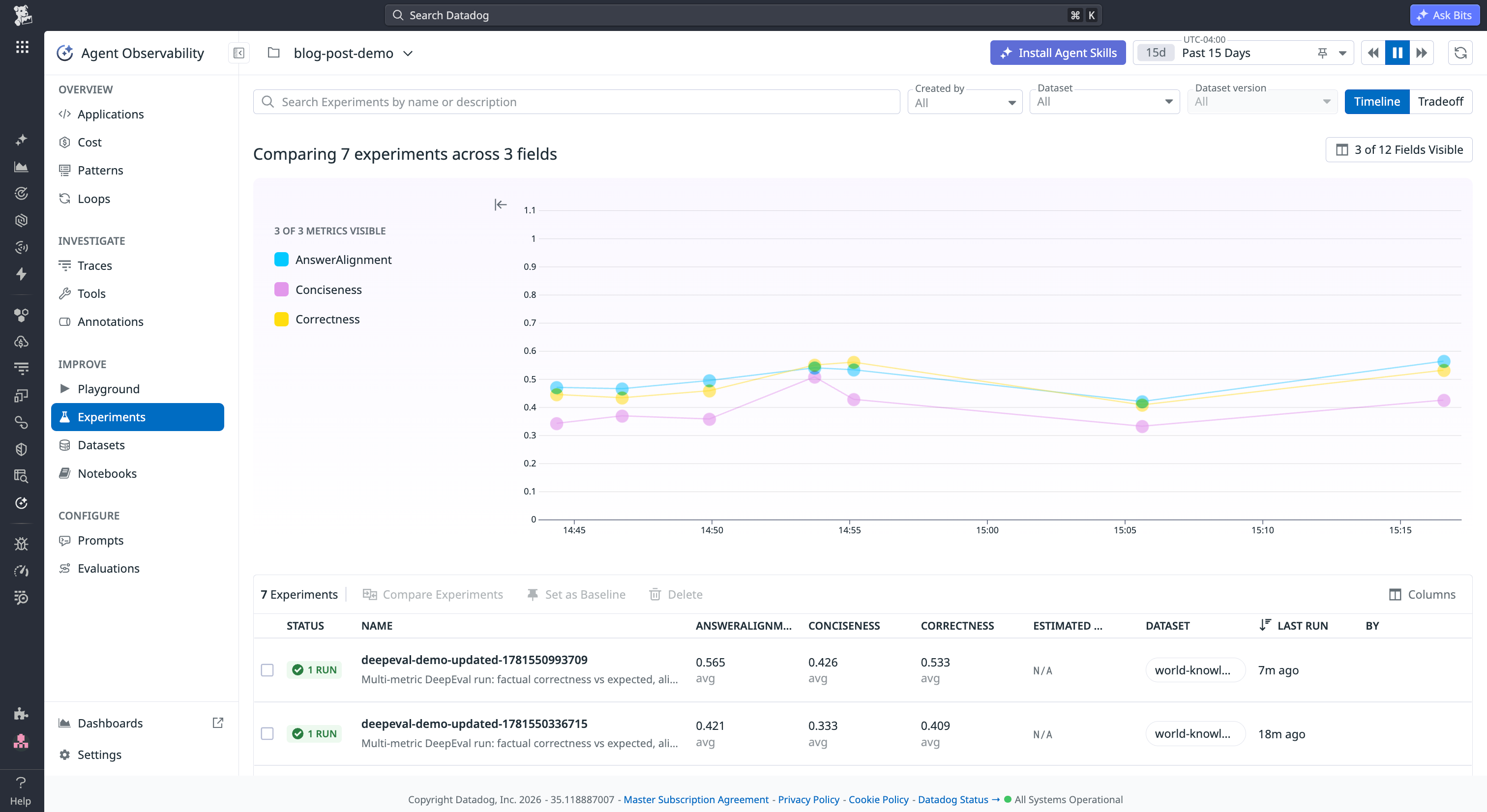Viewport: 1487px width, 812px height.
Task: Switch to the Timeline view
Action: [x=1377, y=102]
